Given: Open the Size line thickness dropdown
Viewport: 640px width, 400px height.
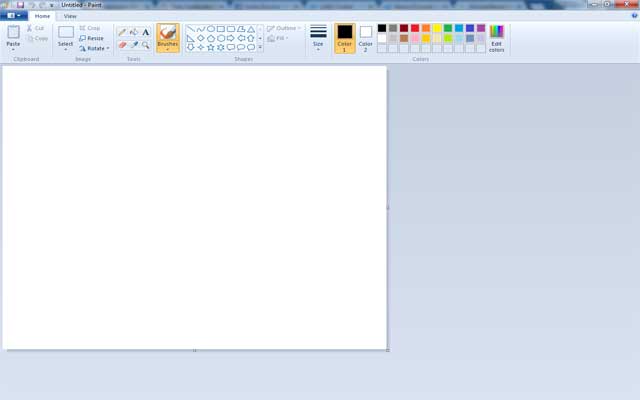Looking at the screenshot, I should (x=318, y=38).
